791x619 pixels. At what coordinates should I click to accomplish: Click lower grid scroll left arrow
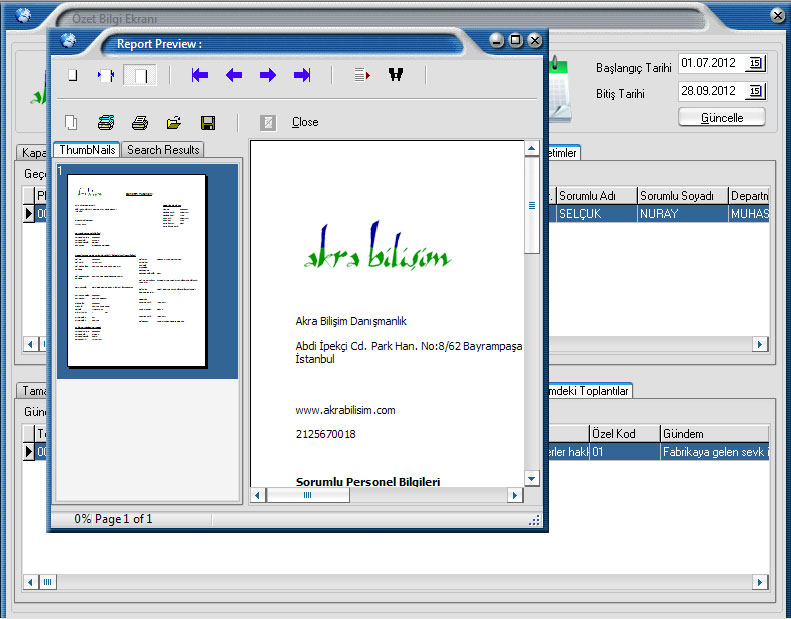[30, 582]
